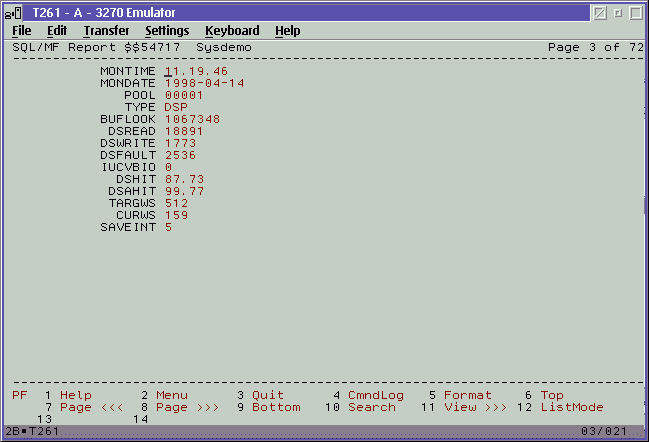Click the BUFLOOK value 1067348
The height and width of the screenshot is (442, 649).
tap(192, 119)
